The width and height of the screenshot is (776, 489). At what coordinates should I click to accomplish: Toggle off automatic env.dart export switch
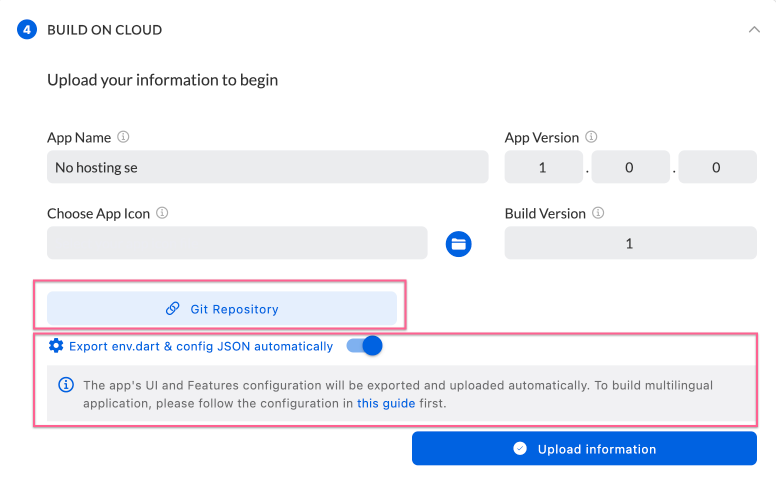(364, 346)
